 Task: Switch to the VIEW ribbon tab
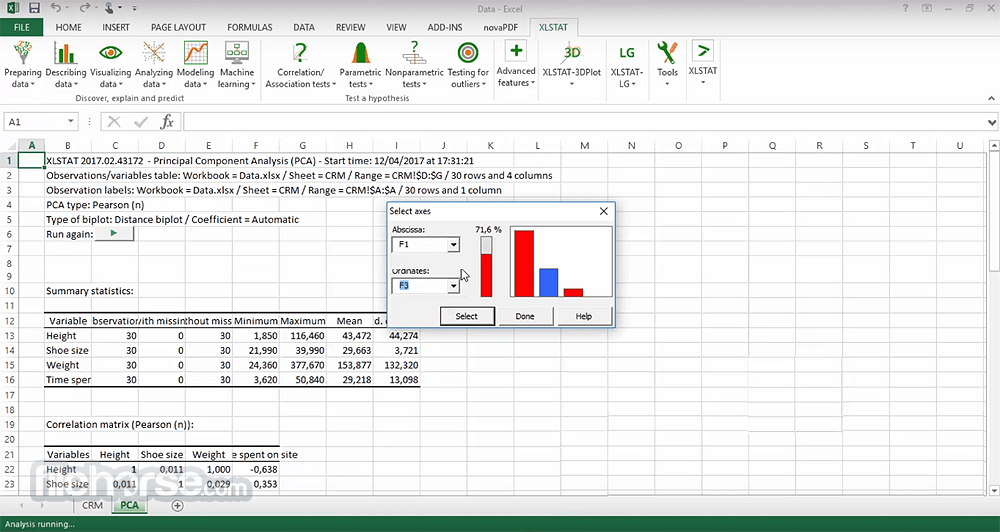(x=396, y=27)
